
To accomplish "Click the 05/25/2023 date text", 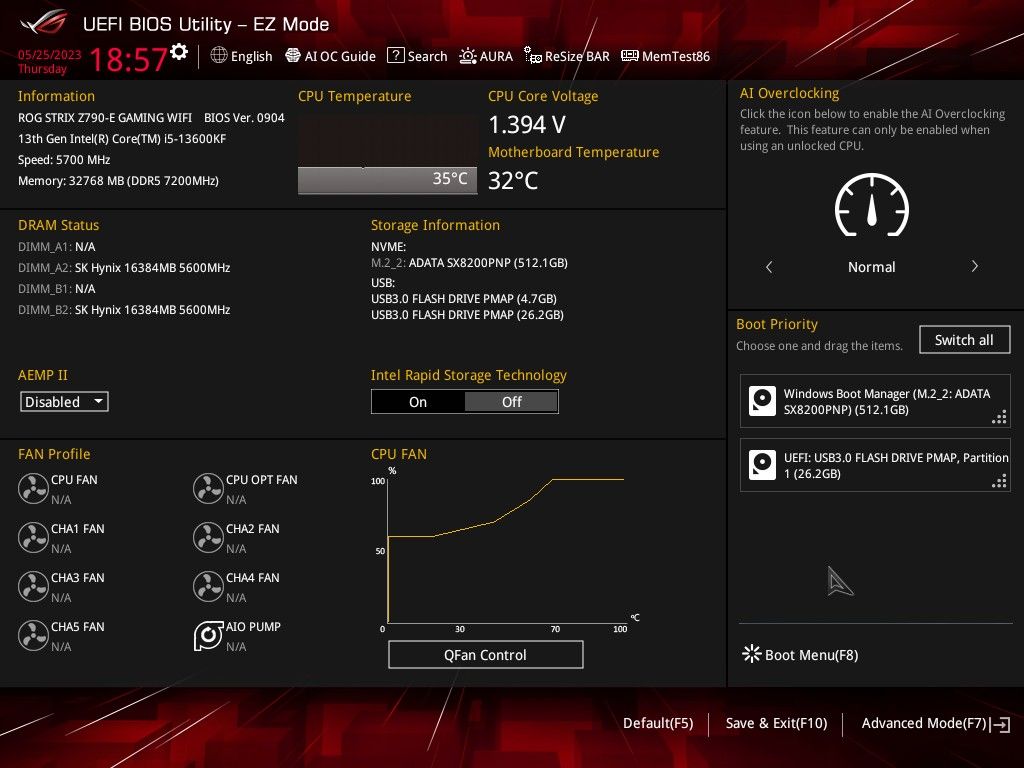I will tap(49, 54).
